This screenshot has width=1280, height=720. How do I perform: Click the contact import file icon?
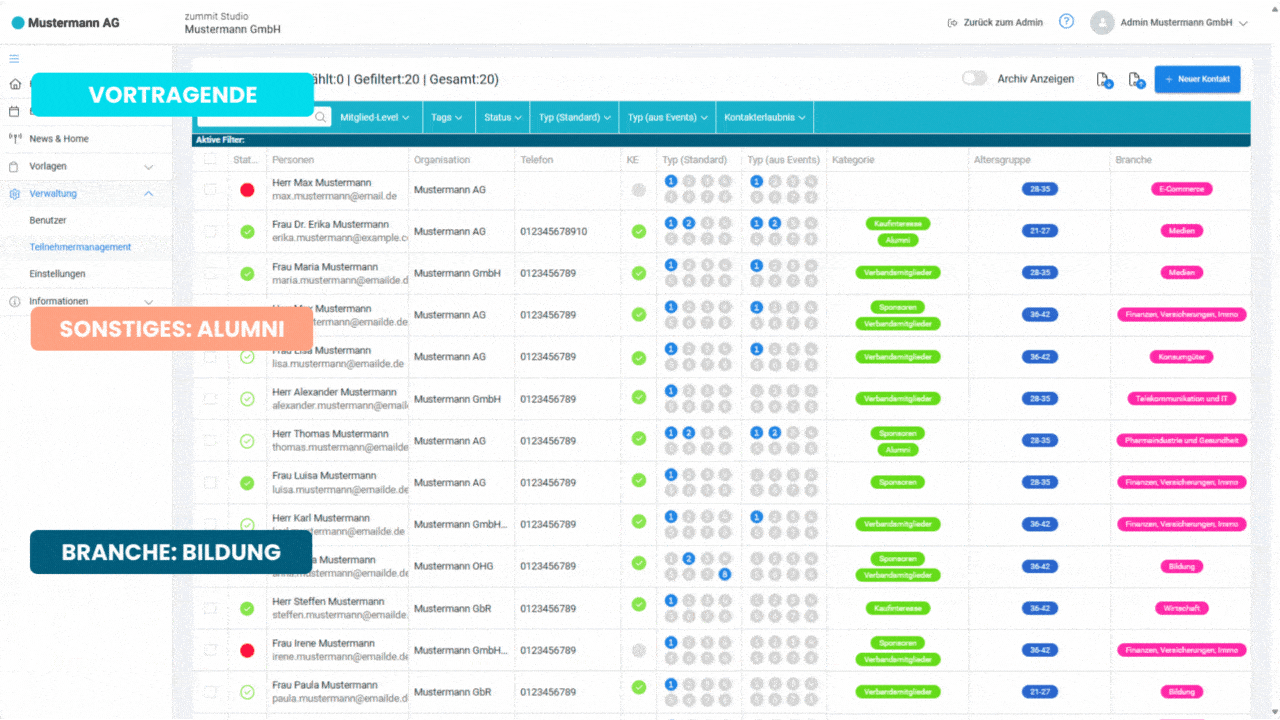pyautogui.click(x=1104, y=80)
